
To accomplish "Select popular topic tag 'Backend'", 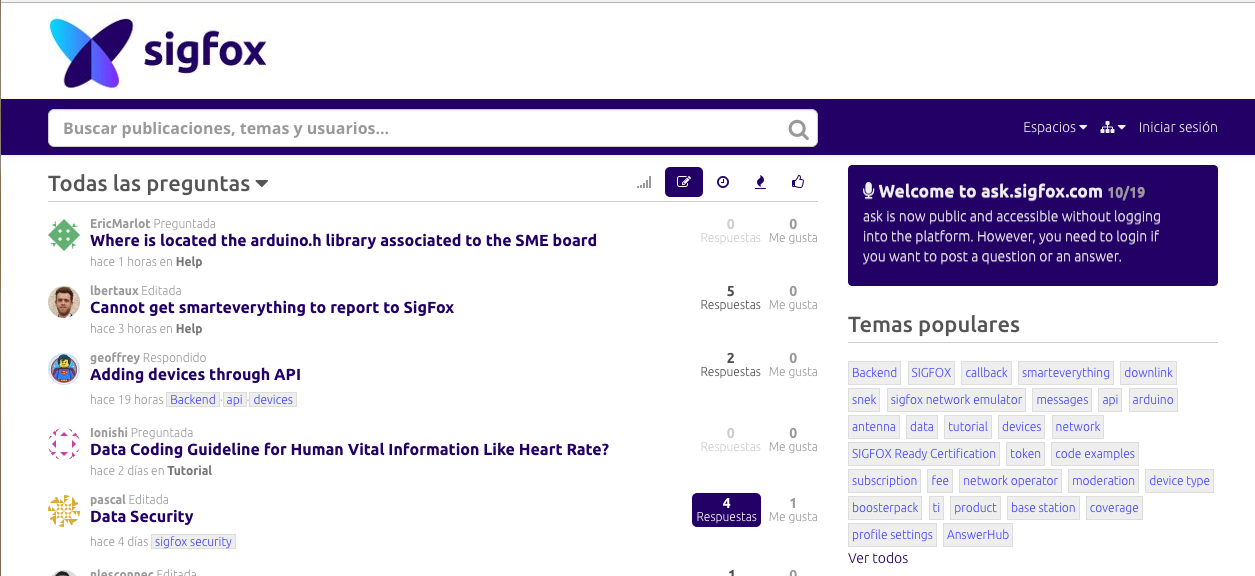I will [874, 373].
